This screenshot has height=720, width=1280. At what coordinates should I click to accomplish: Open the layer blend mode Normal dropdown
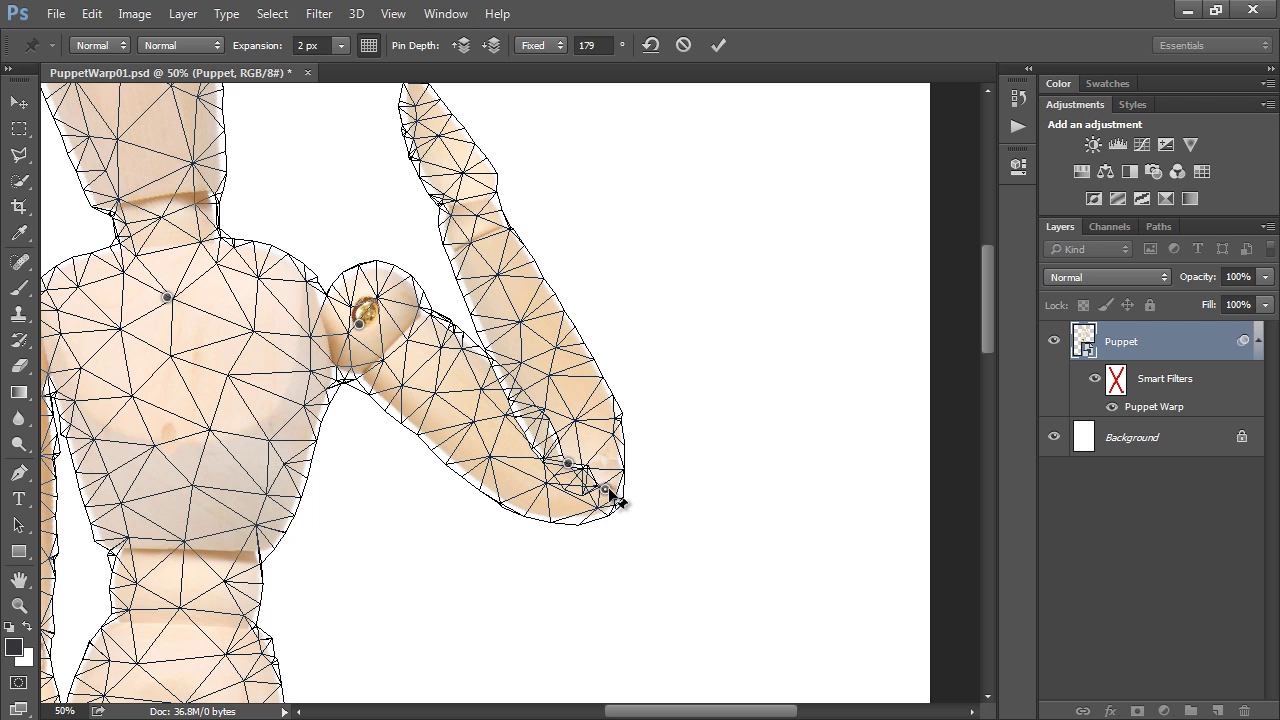click(1107, 277)
